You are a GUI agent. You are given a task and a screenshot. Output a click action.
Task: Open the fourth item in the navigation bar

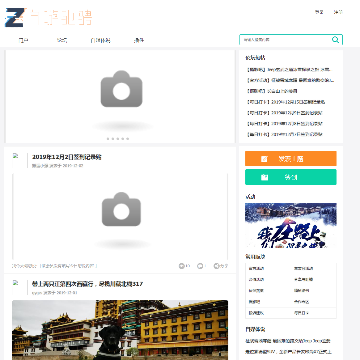[139, 40]
